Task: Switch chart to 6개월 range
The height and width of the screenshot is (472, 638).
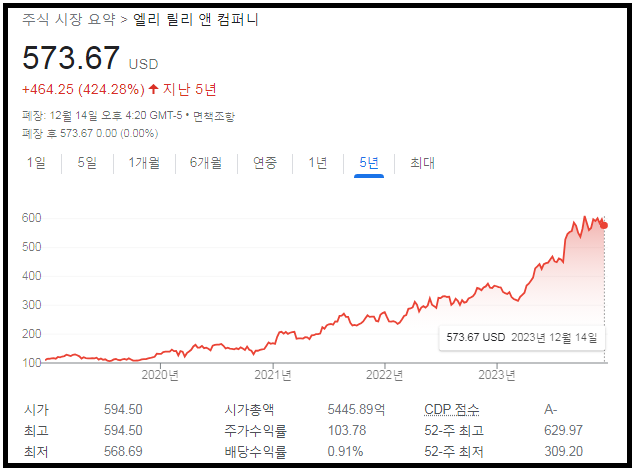Action: pos(206,163)
